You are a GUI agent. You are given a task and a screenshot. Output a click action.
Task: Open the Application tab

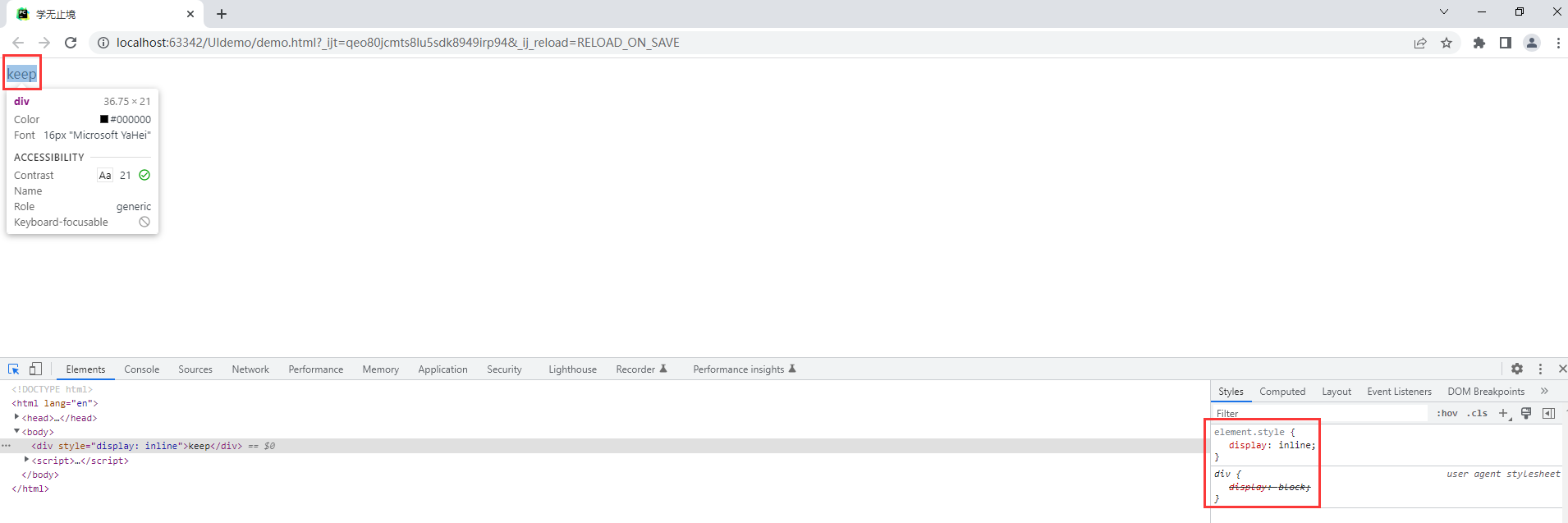tap(442, 369)
